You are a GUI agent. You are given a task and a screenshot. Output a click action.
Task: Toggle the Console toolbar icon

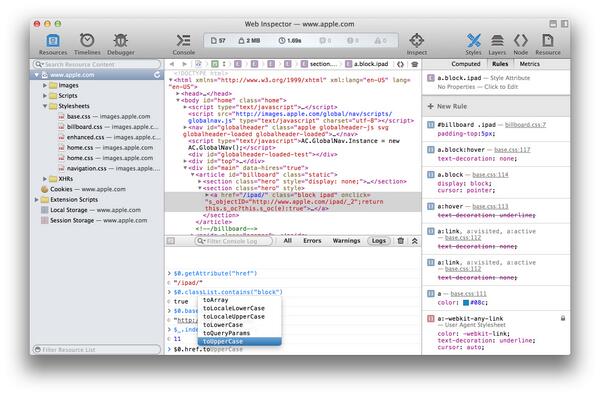tap(184, 41)
